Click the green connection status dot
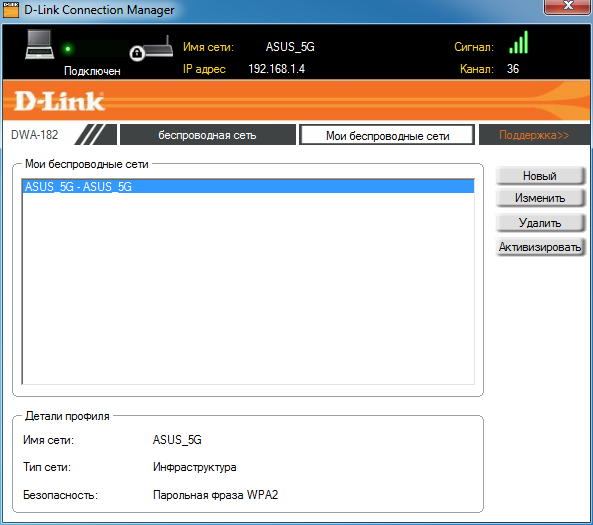The height and width of the screenshot is (525, 593). click(x=68, y=49)
